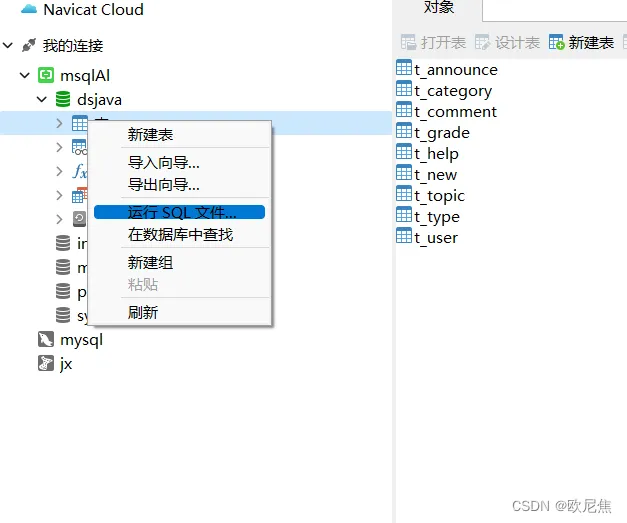Click the database icon beside 'p'
The height and width of the screenshot is (523, 627).
coord(63,291)
